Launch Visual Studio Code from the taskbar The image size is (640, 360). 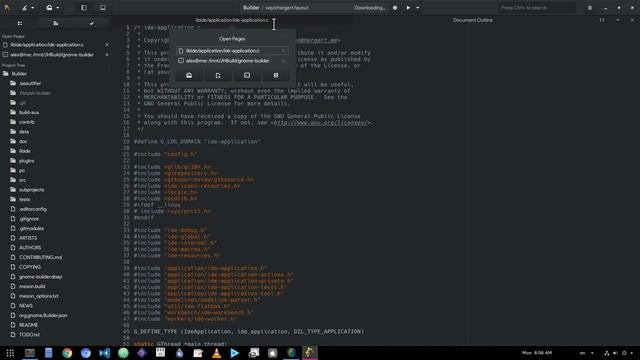point(104,353)
